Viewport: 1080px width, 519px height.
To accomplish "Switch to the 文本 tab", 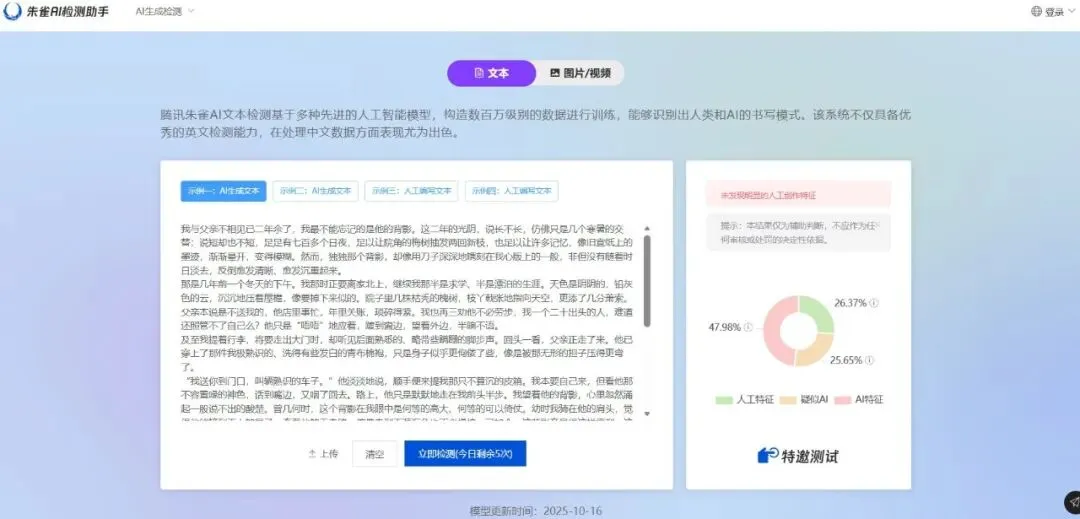I will click(x=491, y=73).
